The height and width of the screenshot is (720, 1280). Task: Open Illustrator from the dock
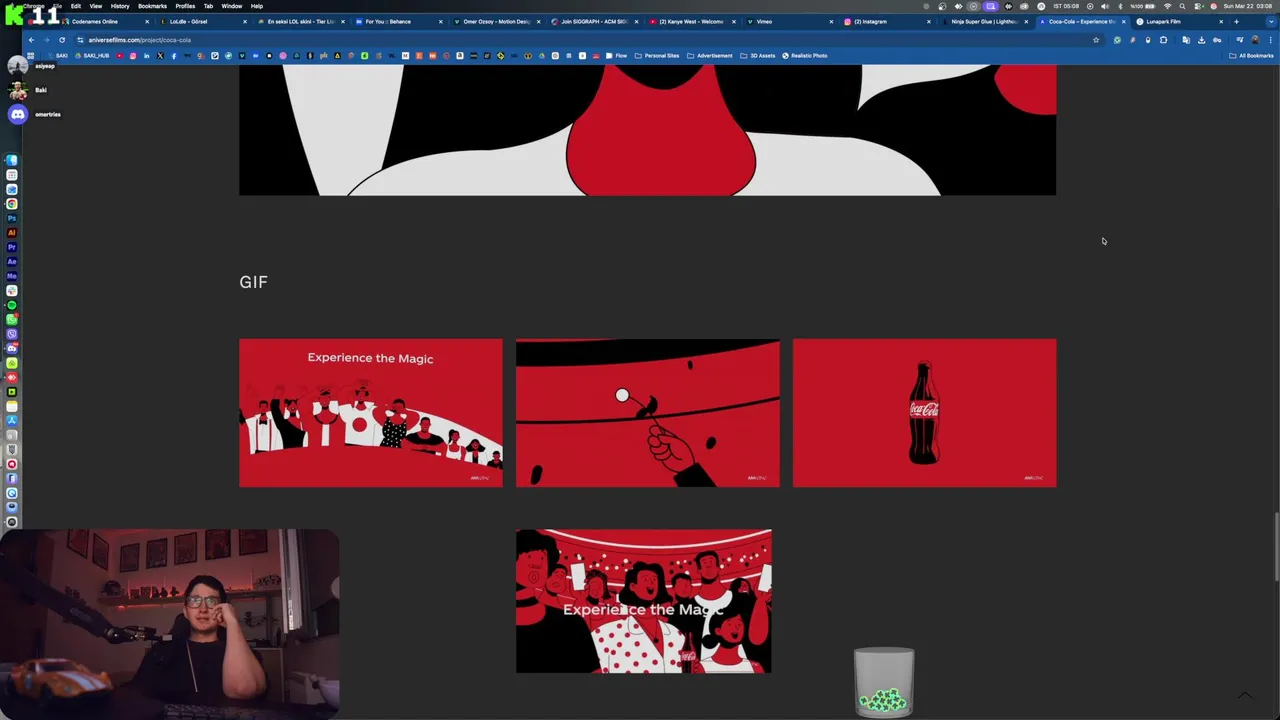coord(12,232)
